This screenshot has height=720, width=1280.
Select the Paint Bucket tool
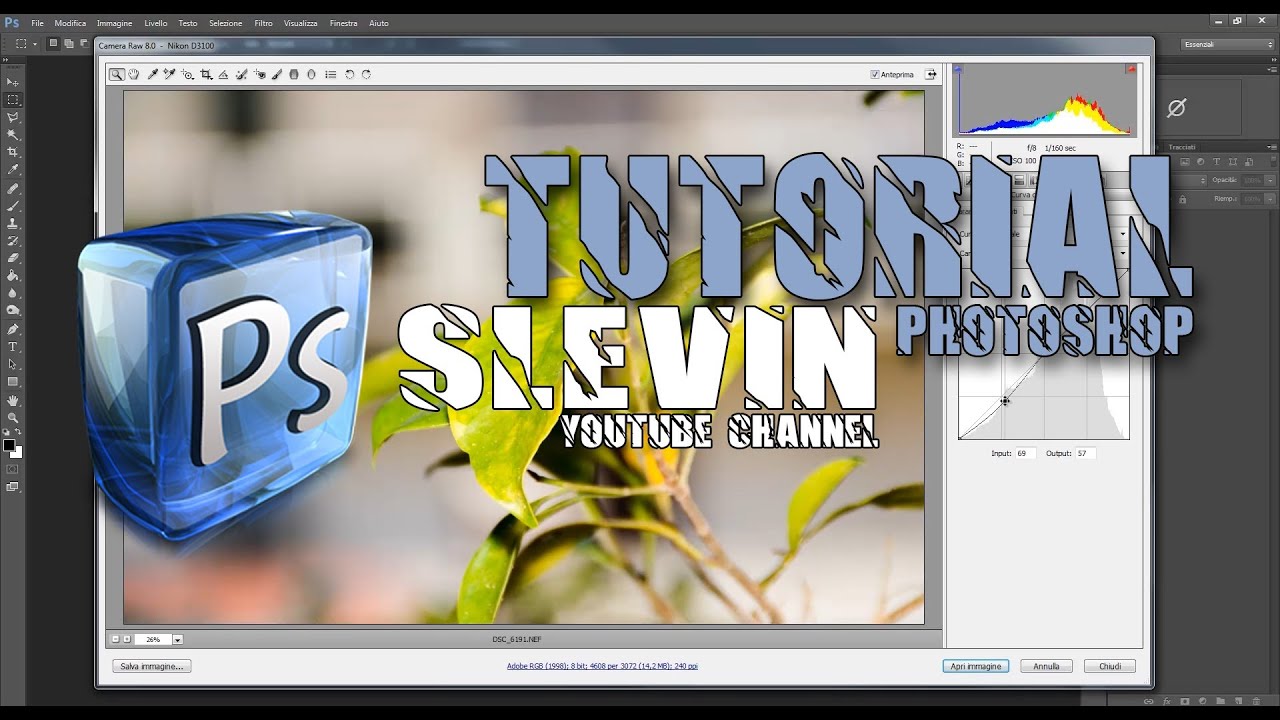pos(13,275)
